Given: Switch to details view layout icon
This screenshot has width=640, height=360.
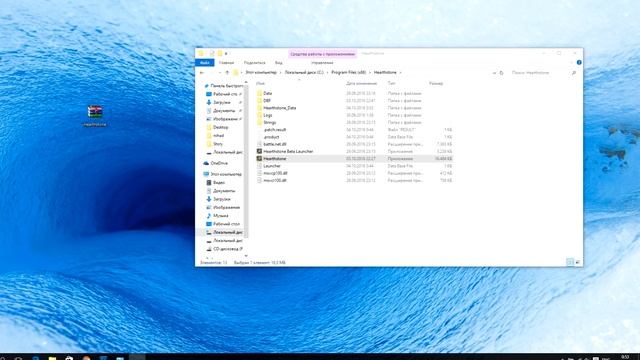Looking at the screenshot, I should (x=570, y=262).
